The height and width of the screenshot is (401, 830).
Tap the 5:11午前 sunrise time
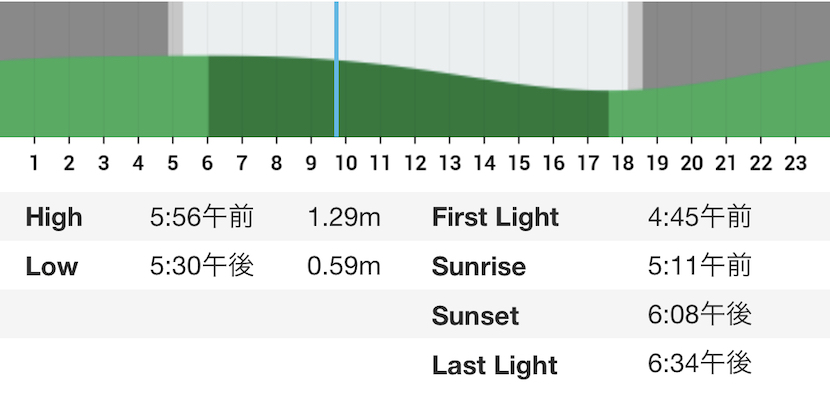pyautogui.click(x=700, y=266)
